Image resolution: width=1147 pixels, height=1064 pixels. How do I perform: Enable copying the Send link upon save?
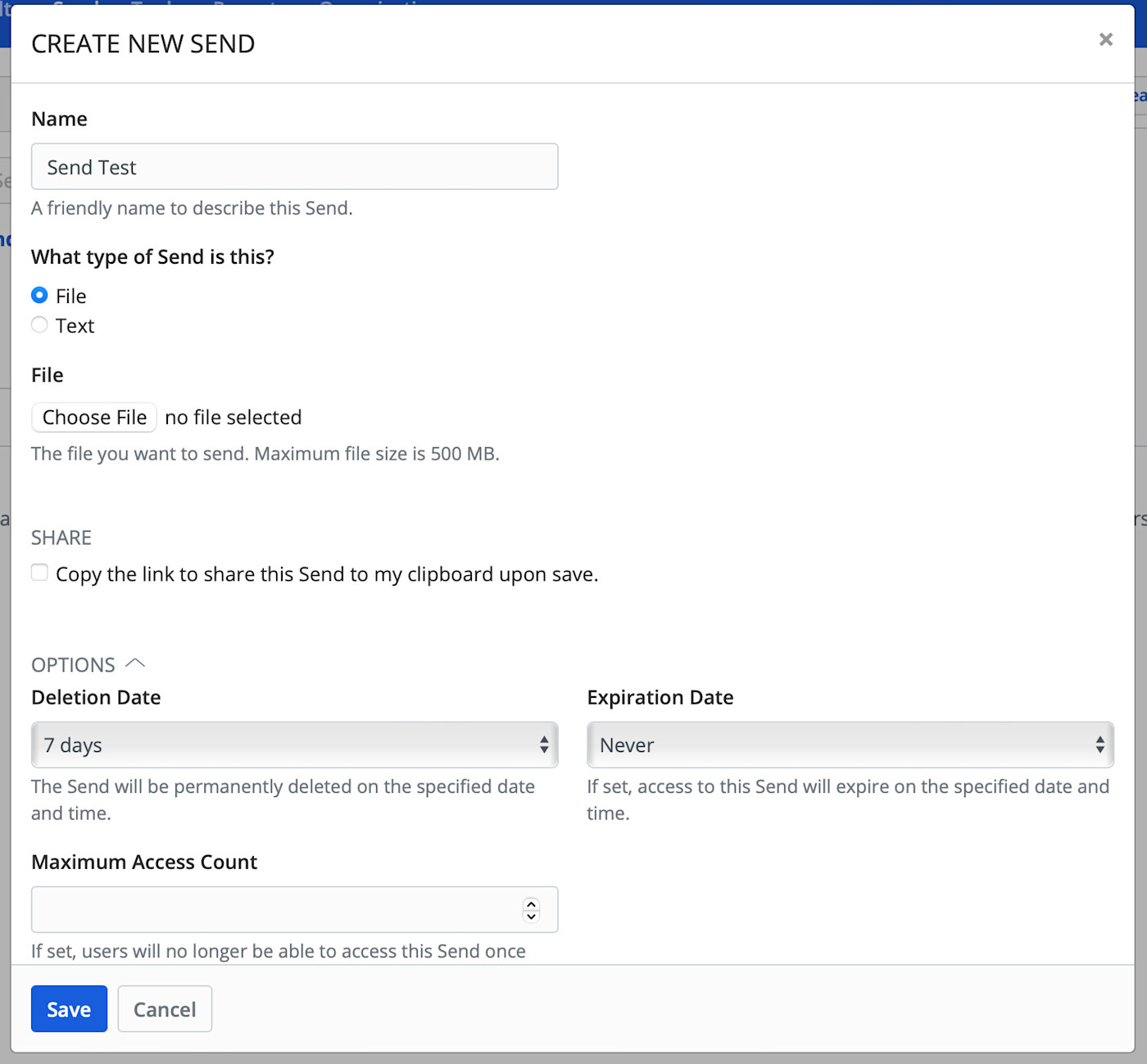[39, 572]
